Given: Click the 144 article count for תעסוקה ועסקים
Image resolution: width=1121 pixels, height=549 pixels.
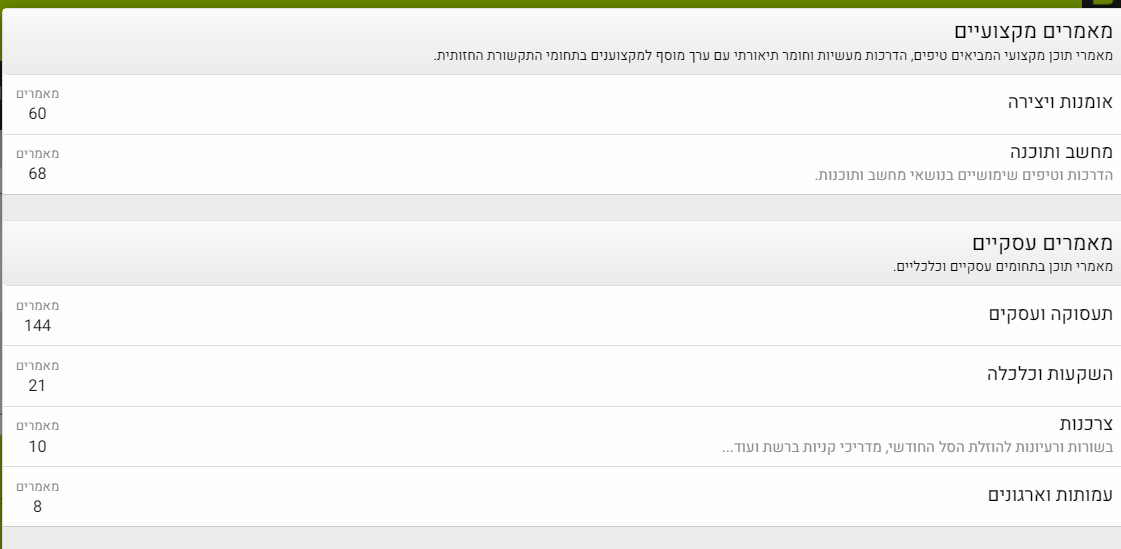Looking at the screenshot, I should click(37, 325).
